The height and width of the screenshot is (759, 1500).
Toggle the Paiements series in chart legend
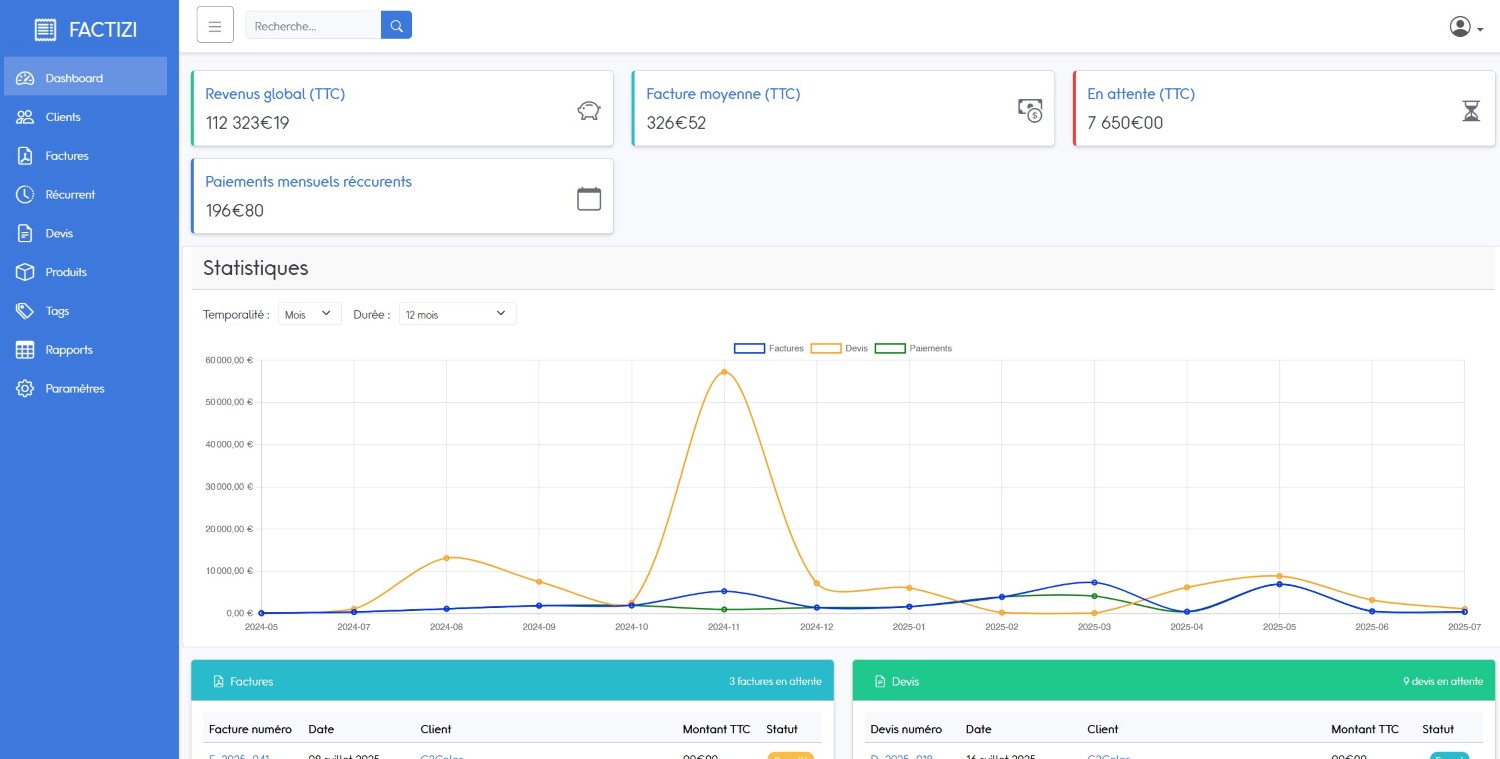(x=914, y=348)
